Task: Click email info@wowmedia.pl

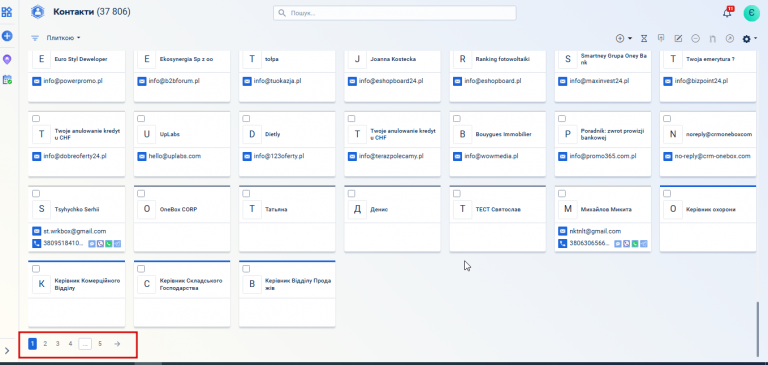Action: [491, 156]
